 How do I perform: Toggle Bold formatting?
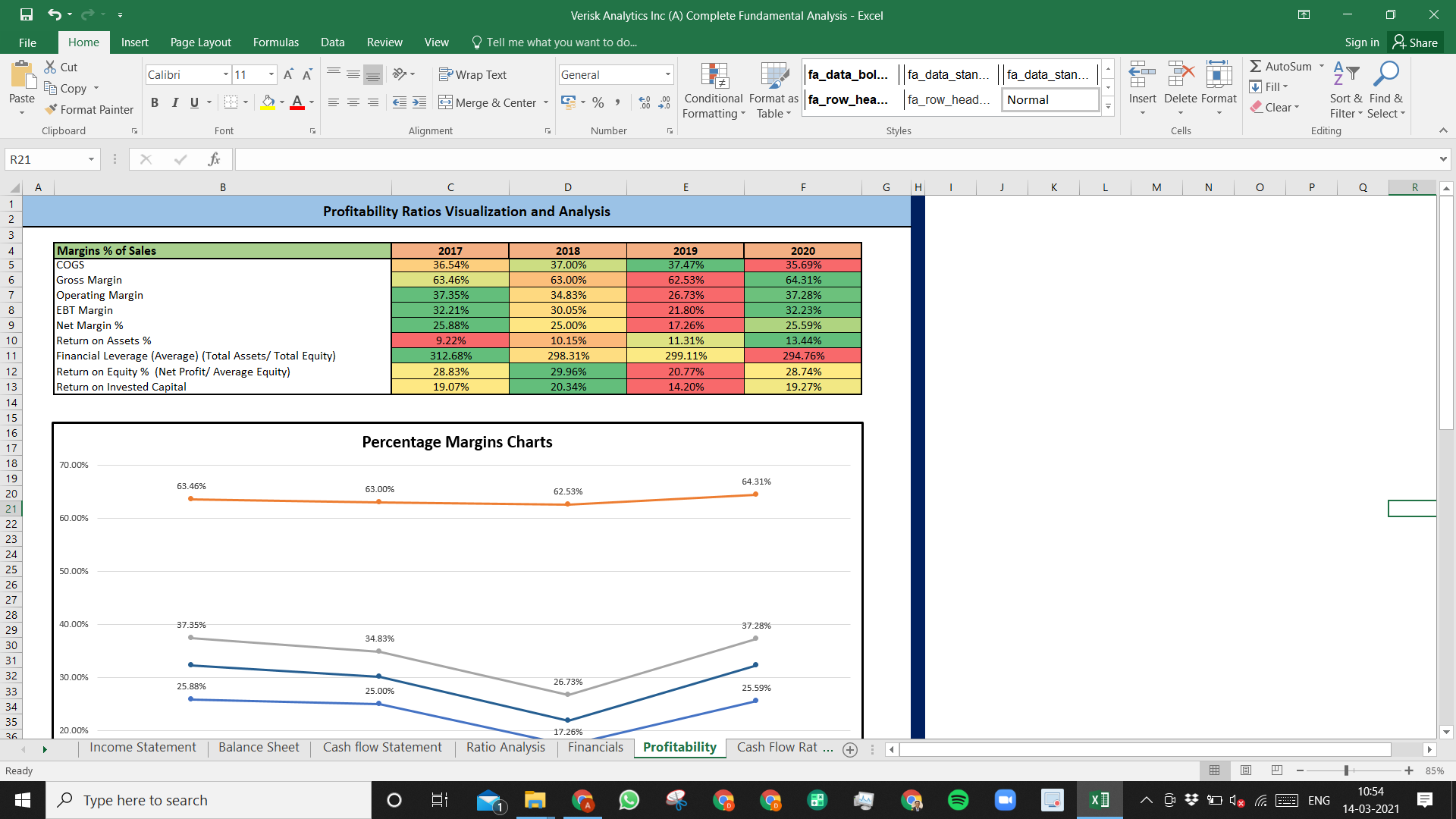click(155, 102)
